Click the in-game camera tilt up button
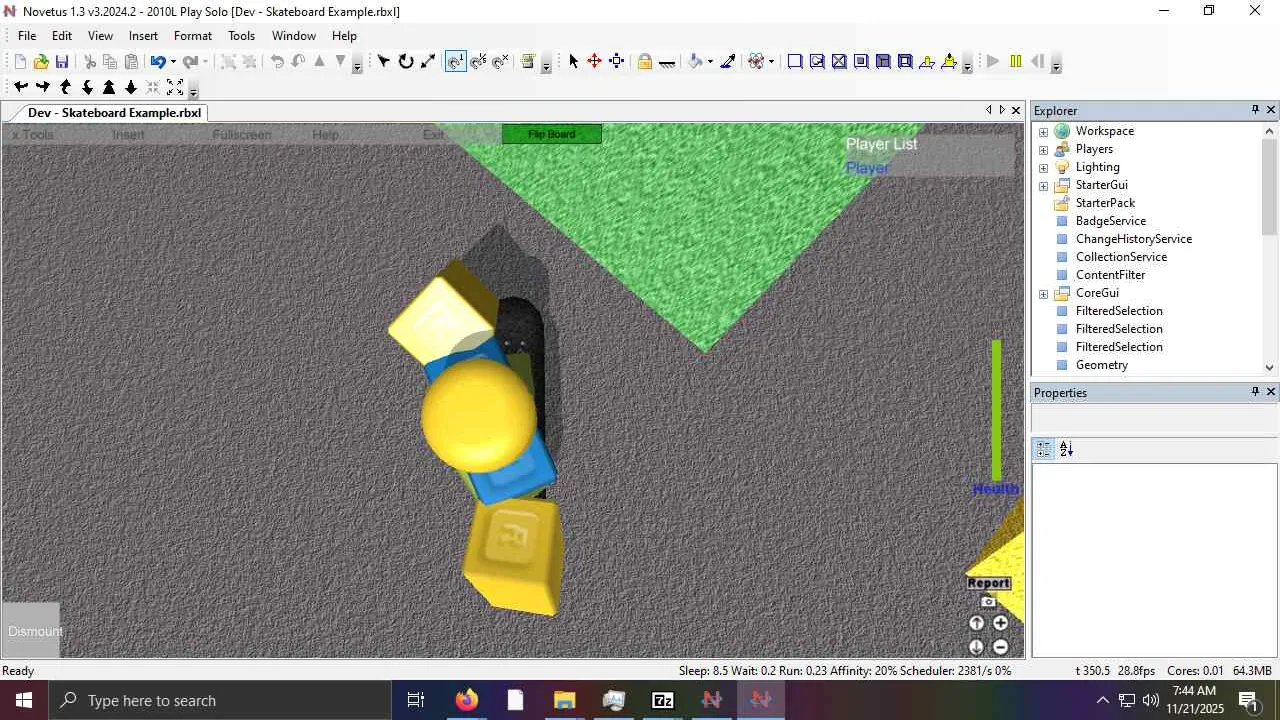 tap(977, 623)
